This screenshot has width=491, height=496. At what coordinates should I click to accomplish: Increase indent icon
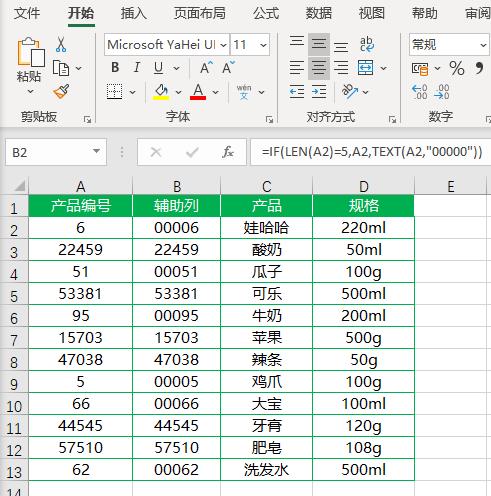click(x=319, y=91)
